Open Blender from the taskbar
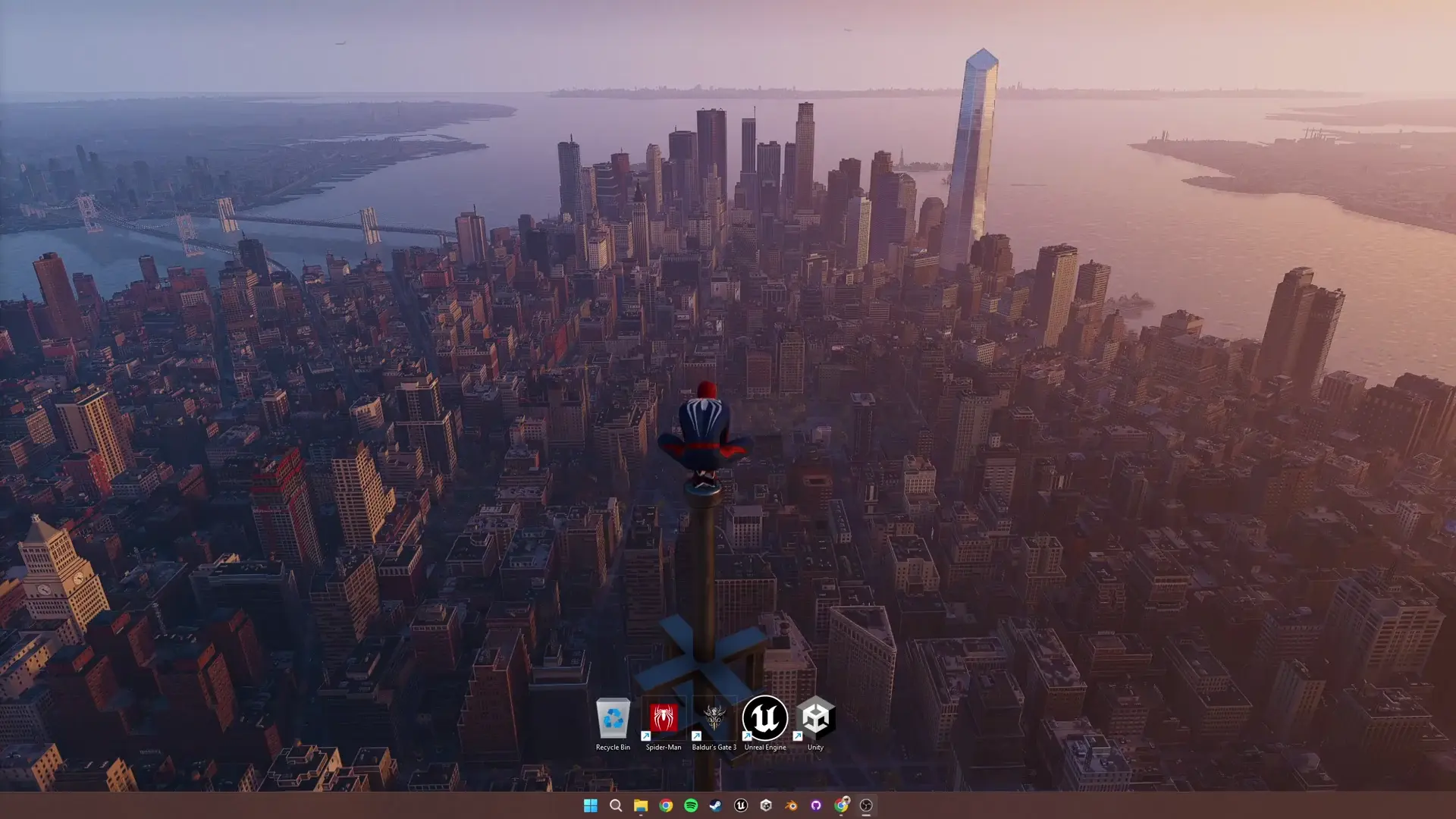Viewport: 1456px width, 819px height. click(790, 806)
